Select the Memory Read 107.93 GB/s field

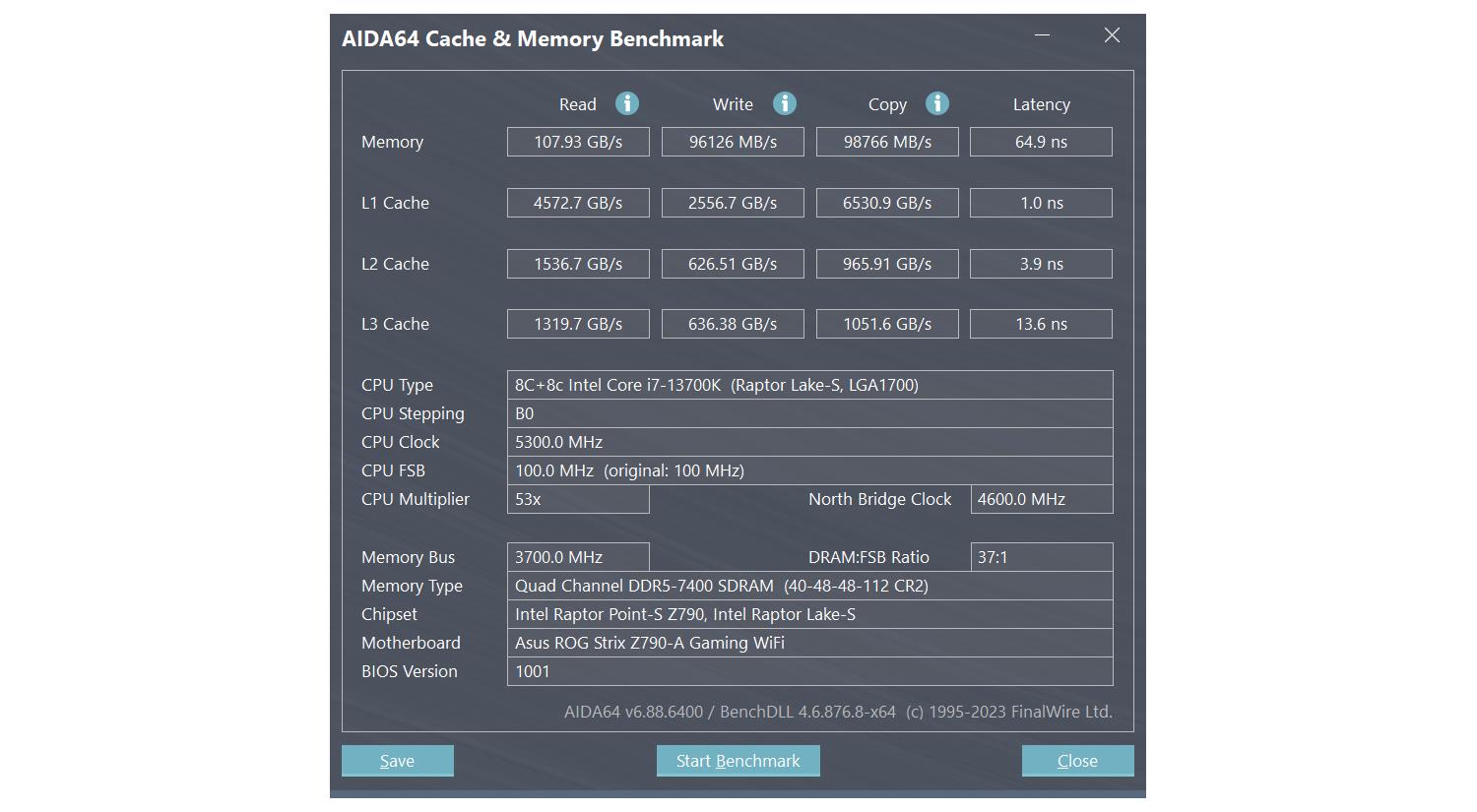(578, 142)
